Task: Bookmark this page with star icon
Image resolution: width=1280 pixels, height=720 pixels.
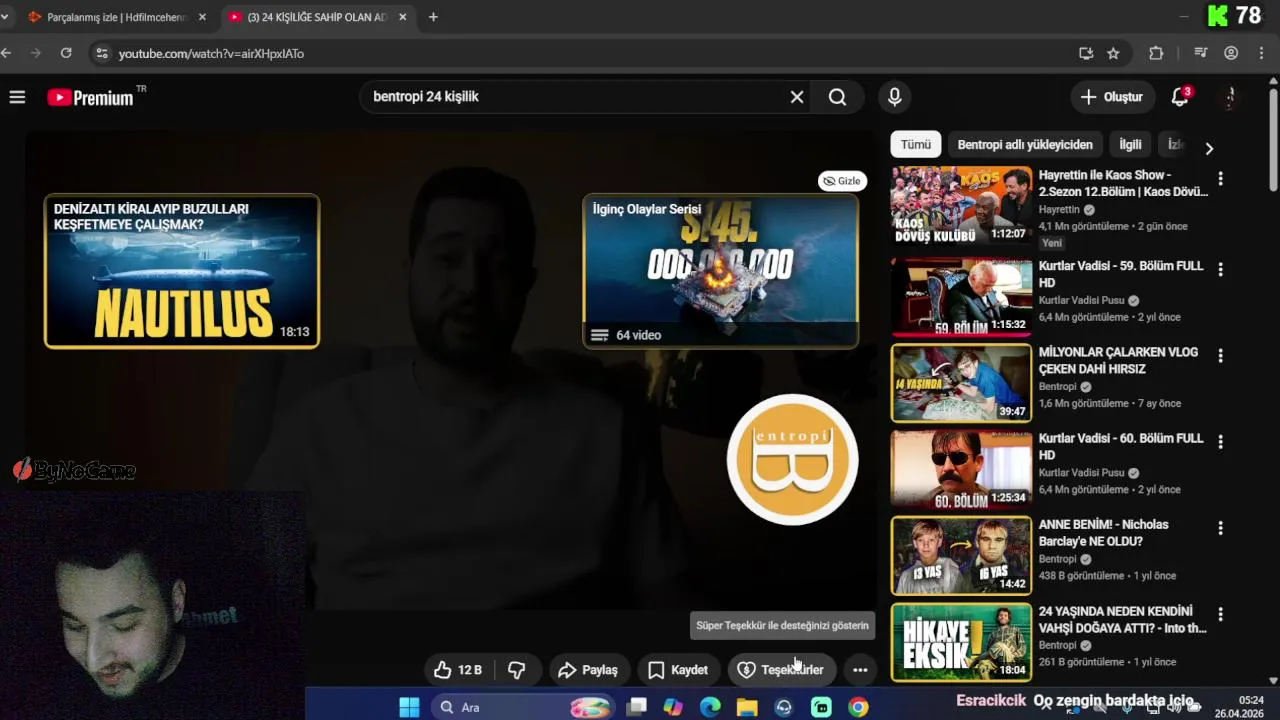Action: pos(1113,53)
